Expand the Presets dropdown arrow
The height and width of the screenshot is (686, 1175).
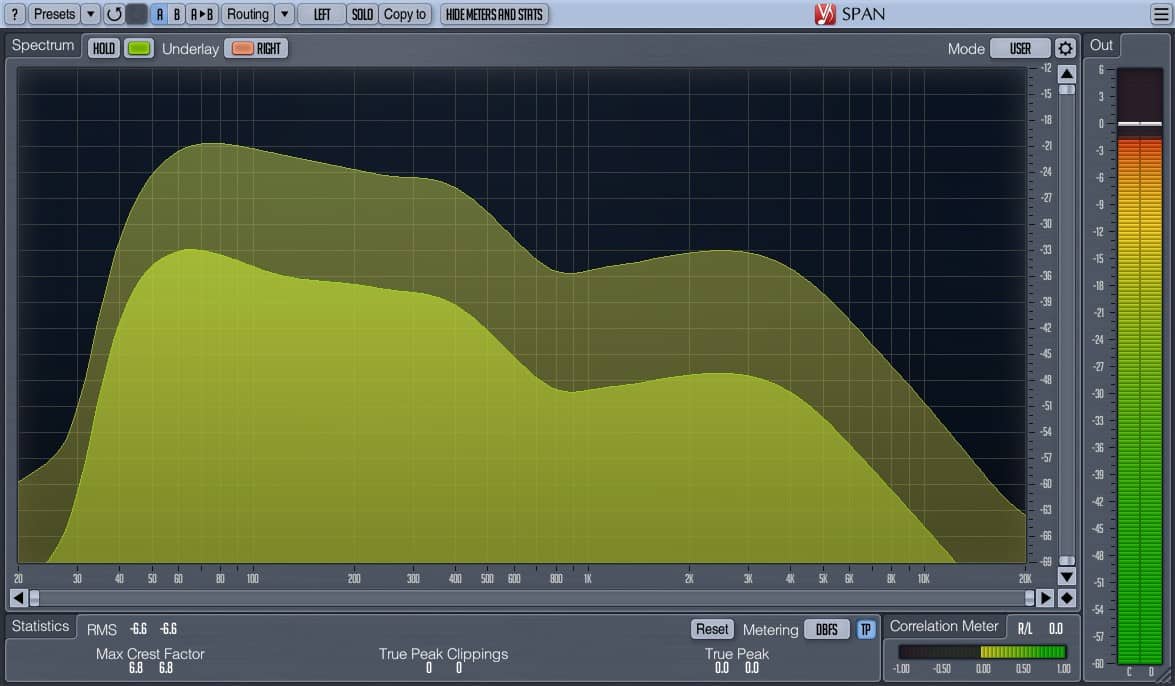tap(91, 14)
